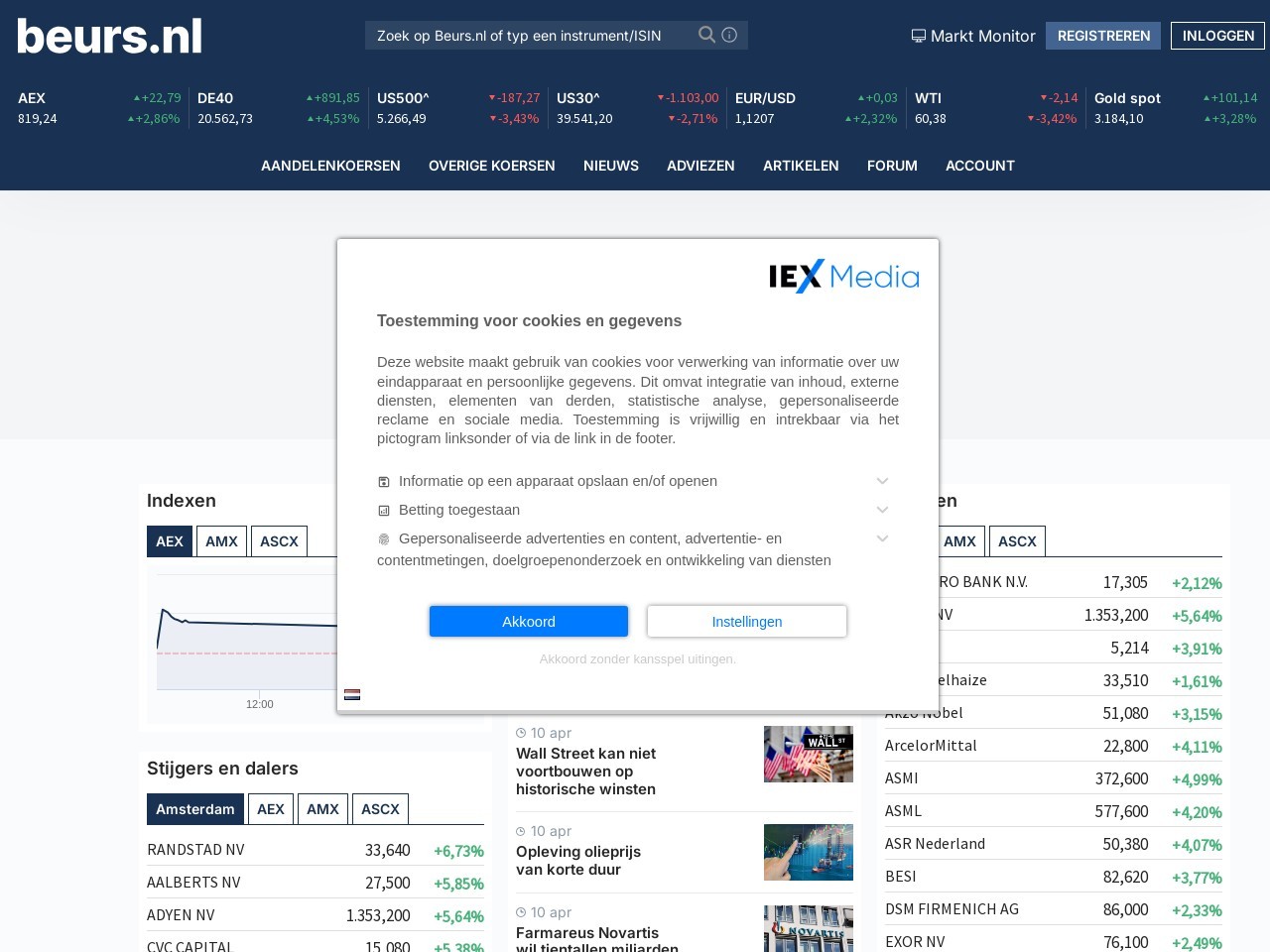
Task: Click the INLOGGEN button
Action: (1218, 36)
